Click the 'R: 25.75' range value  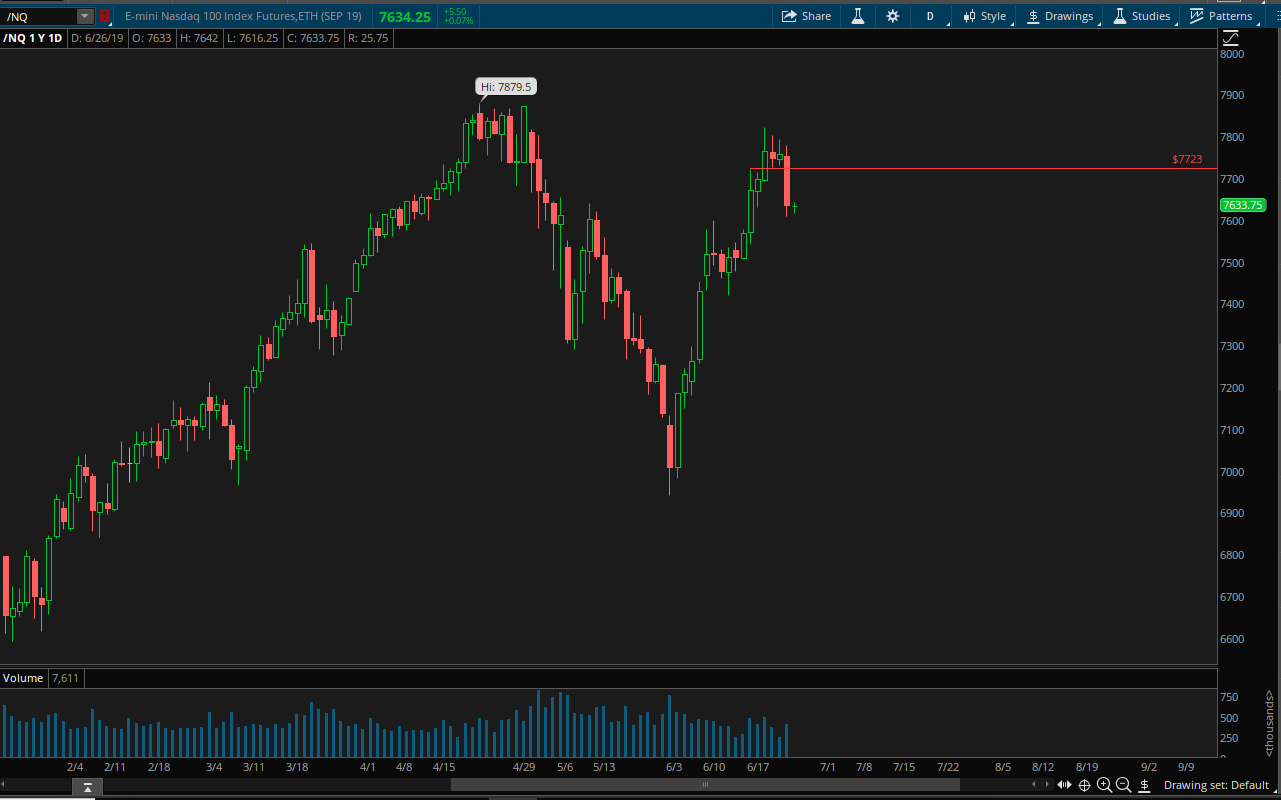(367, 38)
